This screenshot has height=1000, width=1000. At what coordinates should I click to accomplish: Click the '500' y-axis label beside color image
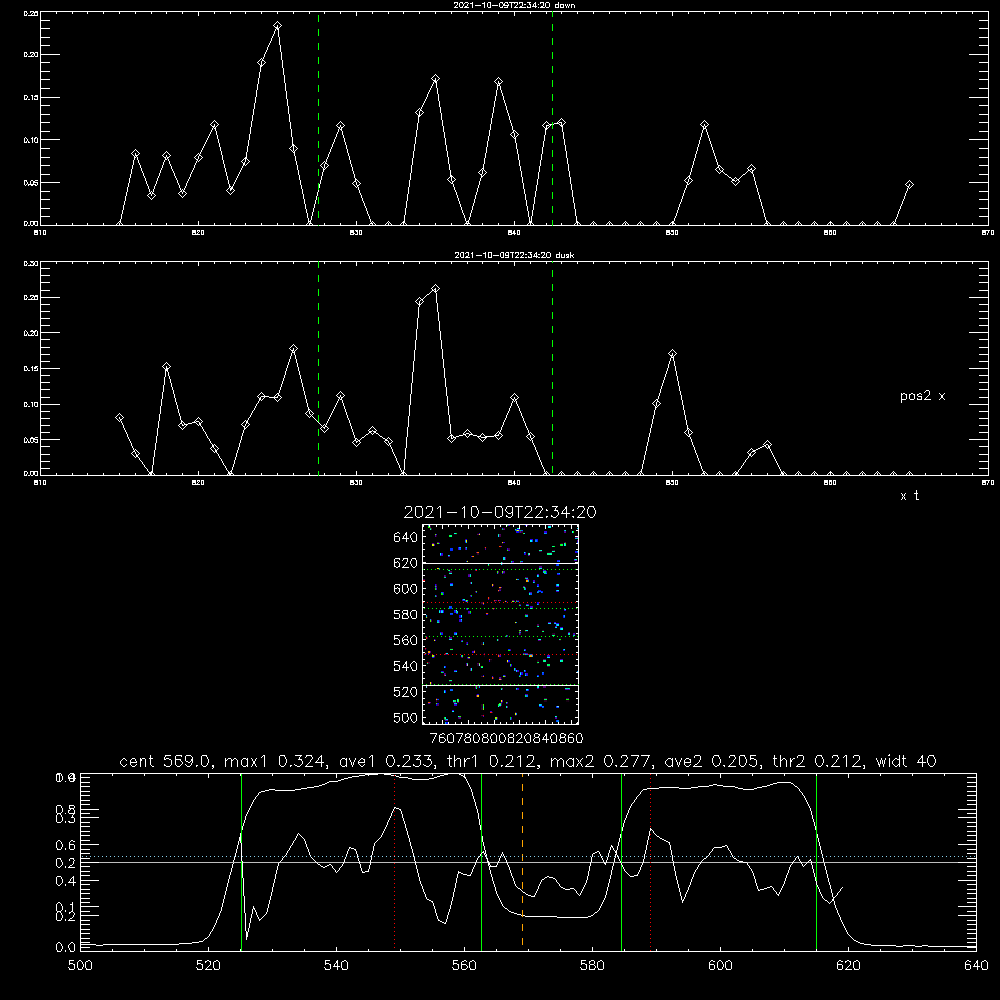(x=406, y=717)
